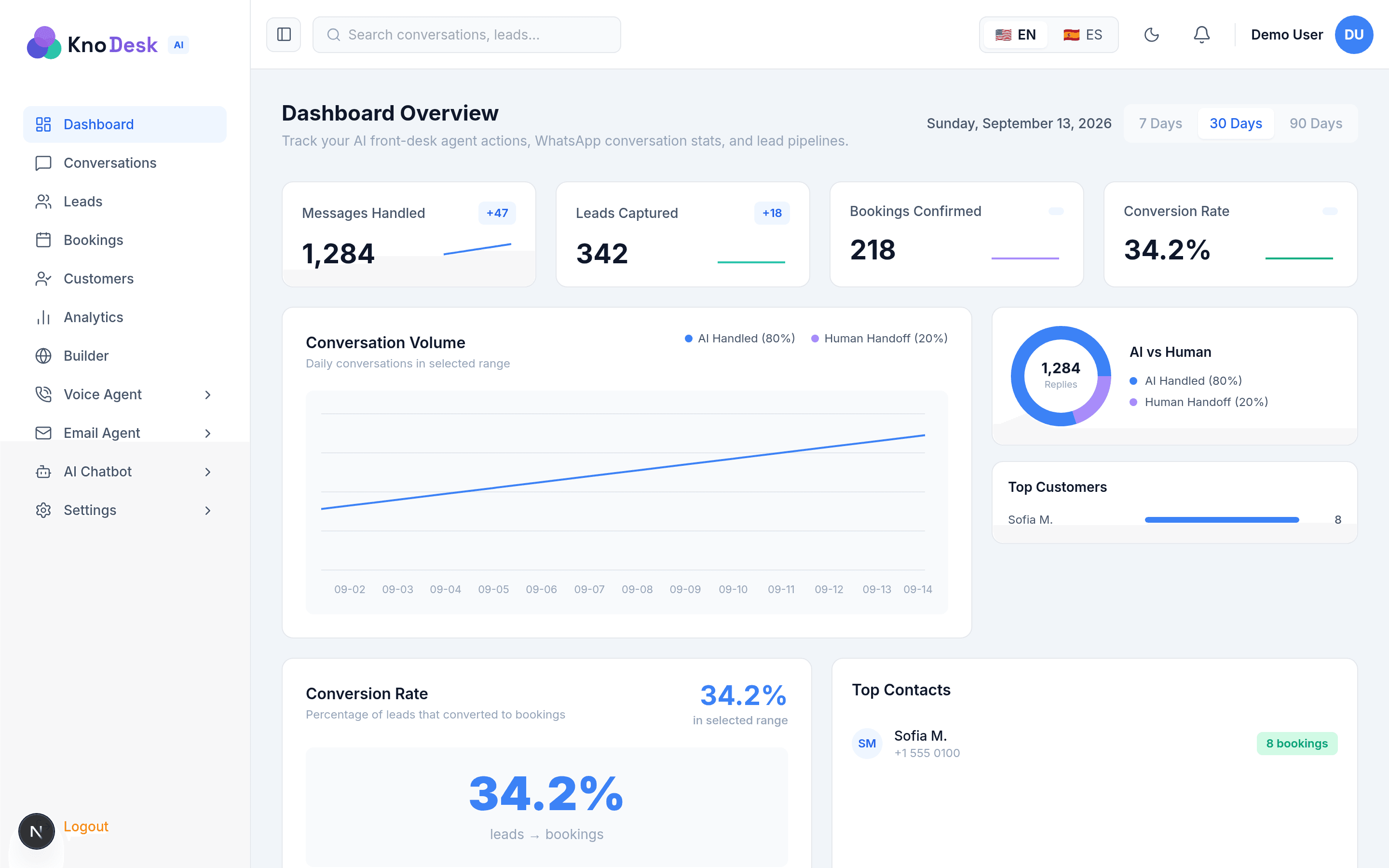Expand the AI Chatbot submenu chevron
The height and width of the screenshot is (868, 1389).
click(x=208, y=471)
